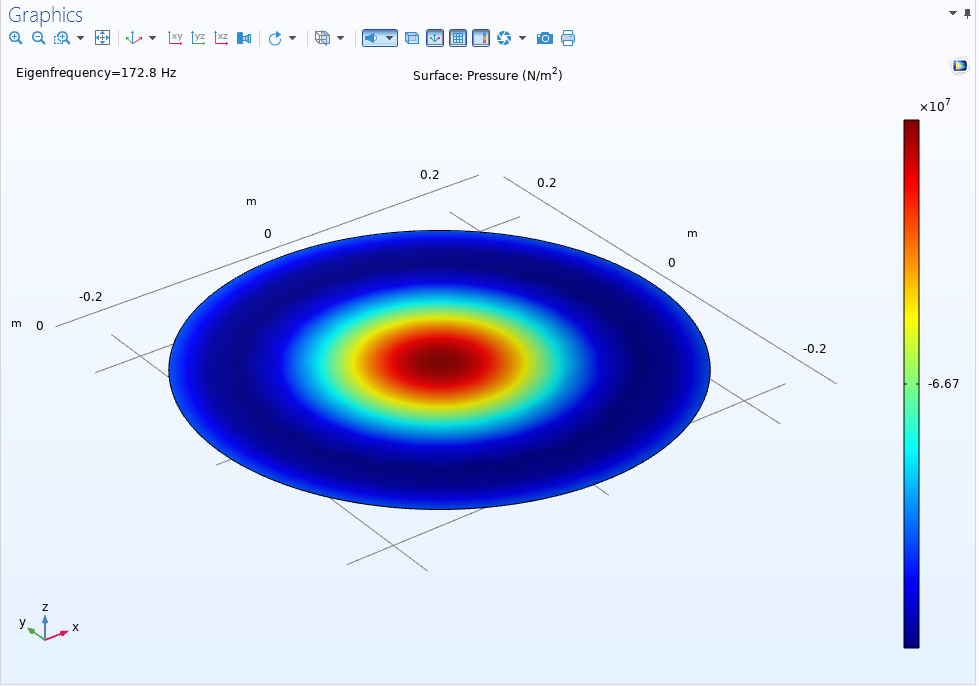
Task: Activate the Zoom Box tool
Action: [61, 38]
